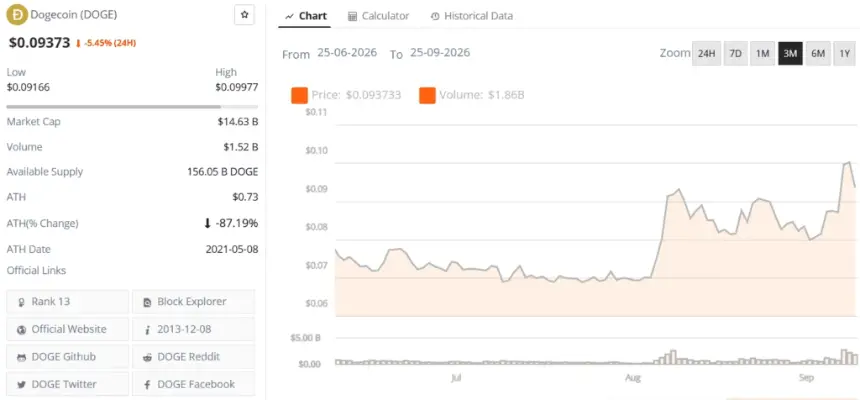Click the DOGE Github cat icon

21,357
